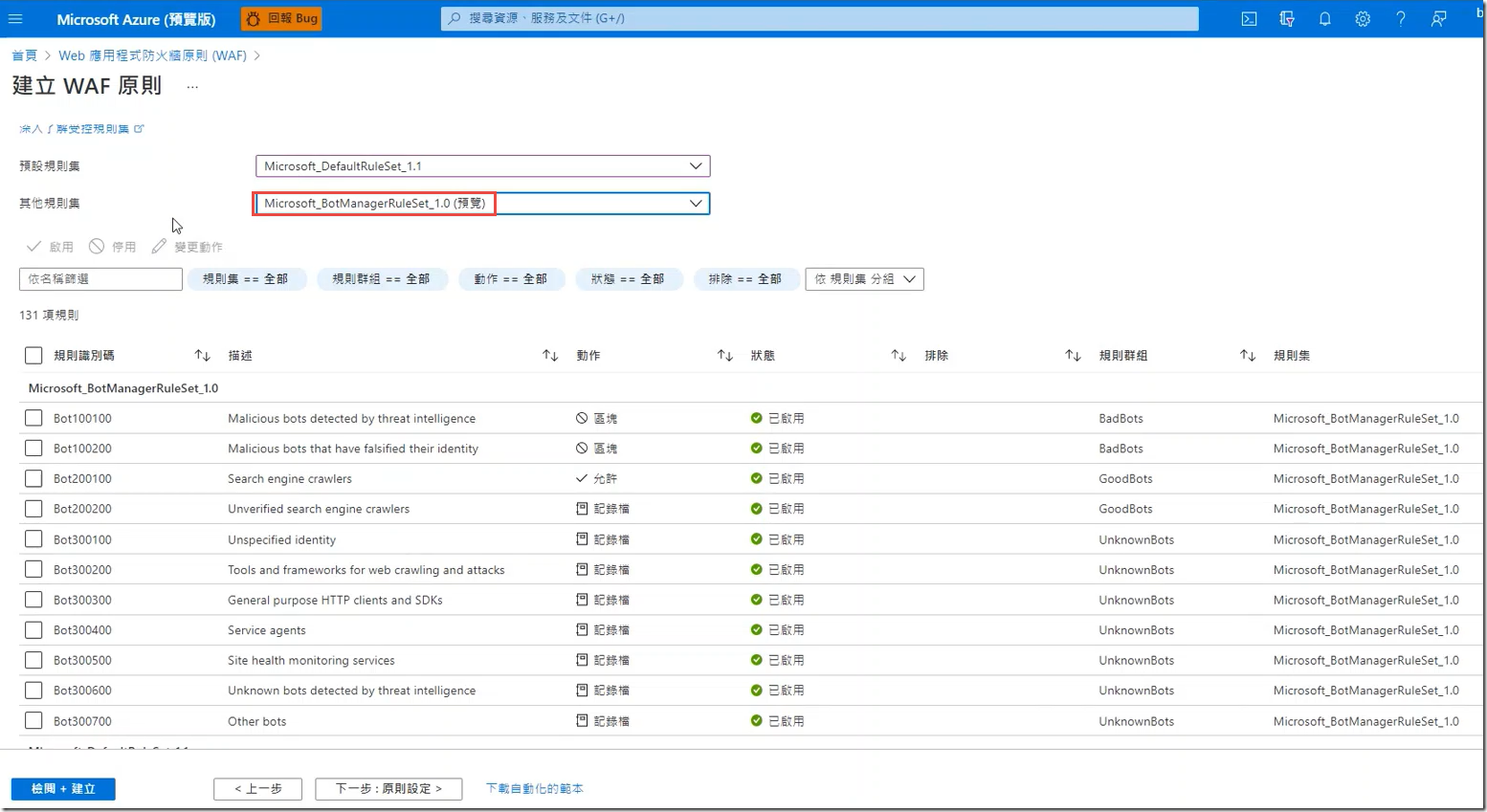Click the 停用 toolbar action
Screen dimensions: 1487x812
tap(113, 247)
